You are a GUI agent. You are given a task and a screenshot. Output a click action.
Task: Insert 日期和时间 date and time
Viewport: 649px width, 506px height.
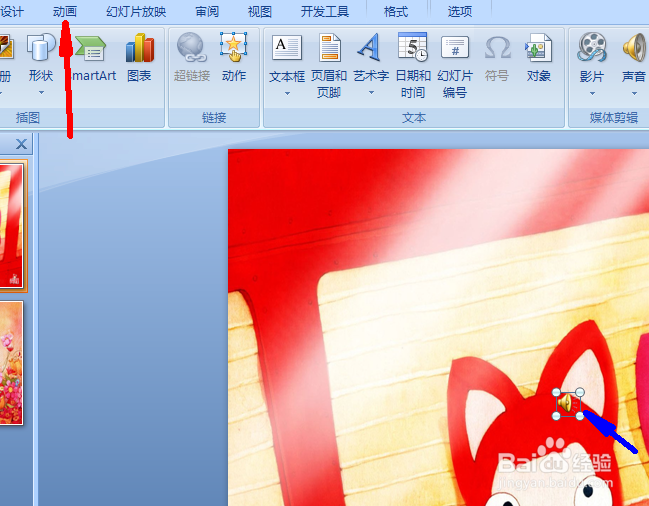click(x=413, y=66)
